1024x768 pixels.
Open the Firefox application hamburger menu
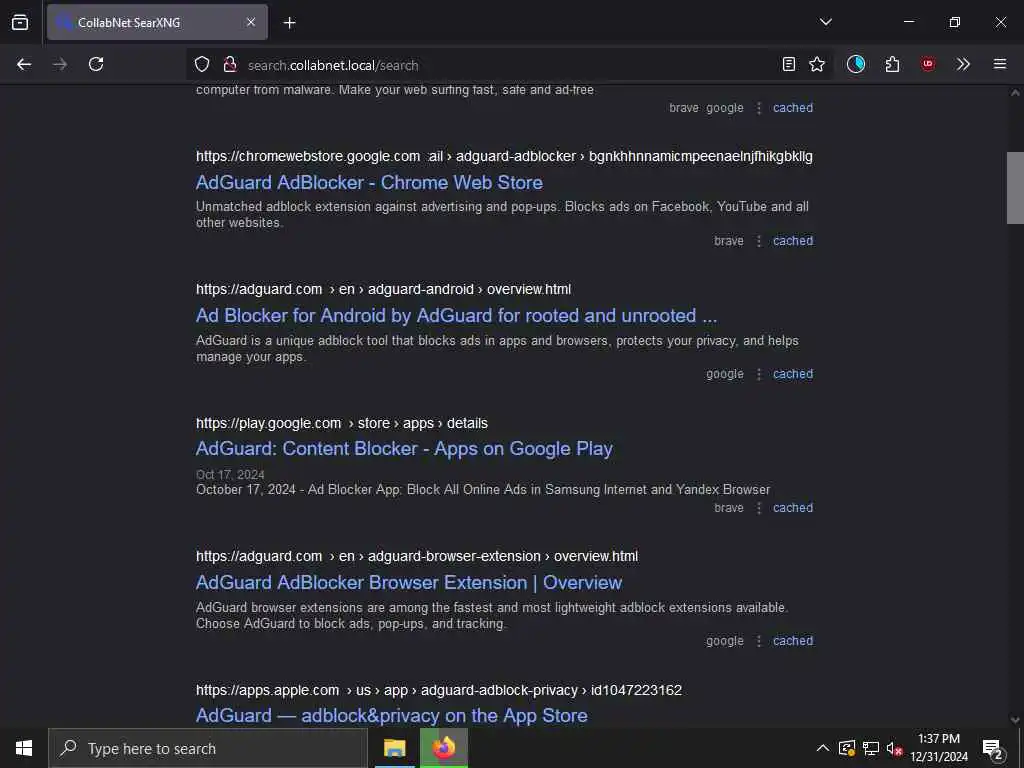click(1000, 64)
